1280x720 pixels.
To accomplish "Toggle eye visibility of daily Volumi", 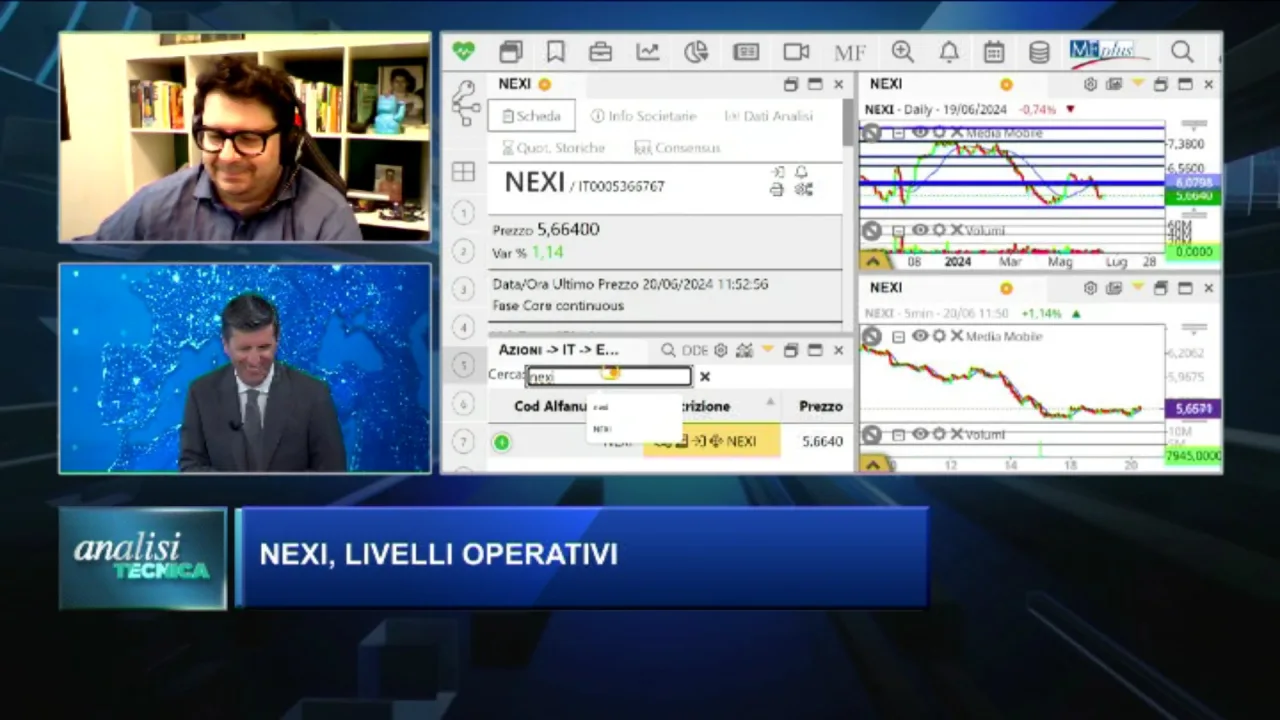I will click(x=920, y=230).
